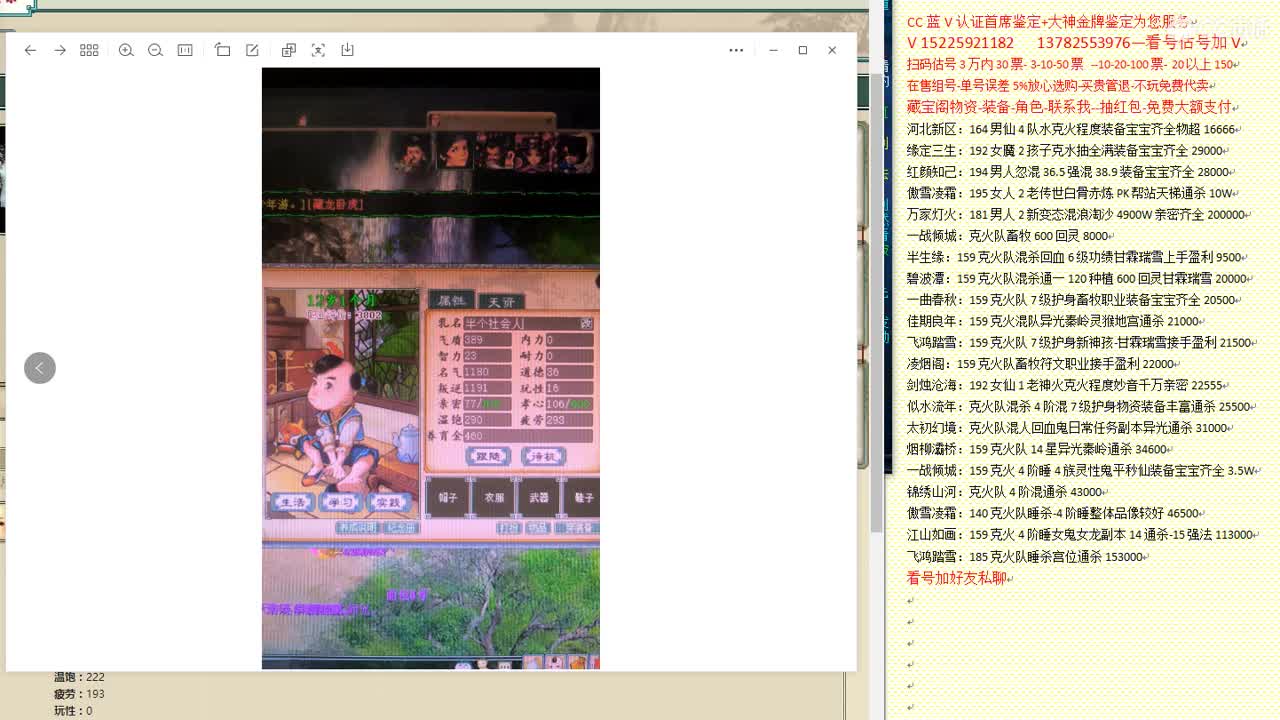Open the thumbnail grid view icon
The width and height of the screenshot is (1280, 720).
coord(89,50)
